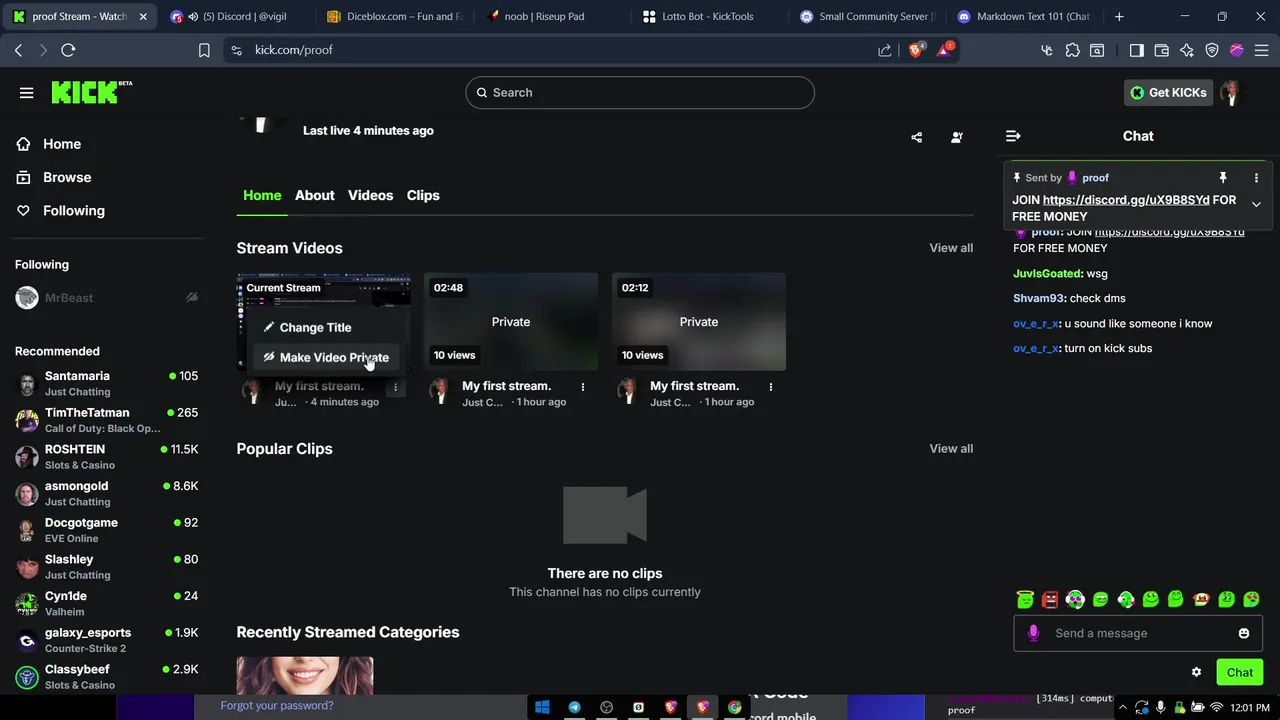The width and height of the screenshot is (1280, 720).
Task: Click username ov_e_r_x on the 'u sound like someone i know' message
Action: click(1035, 324)
